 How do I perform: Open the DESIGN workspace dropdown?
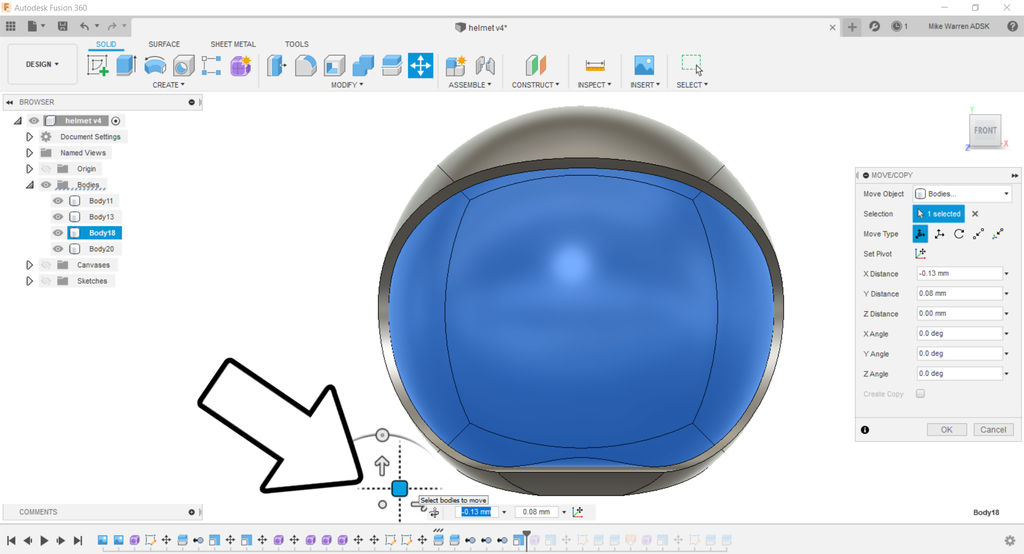tap(42, 64)
